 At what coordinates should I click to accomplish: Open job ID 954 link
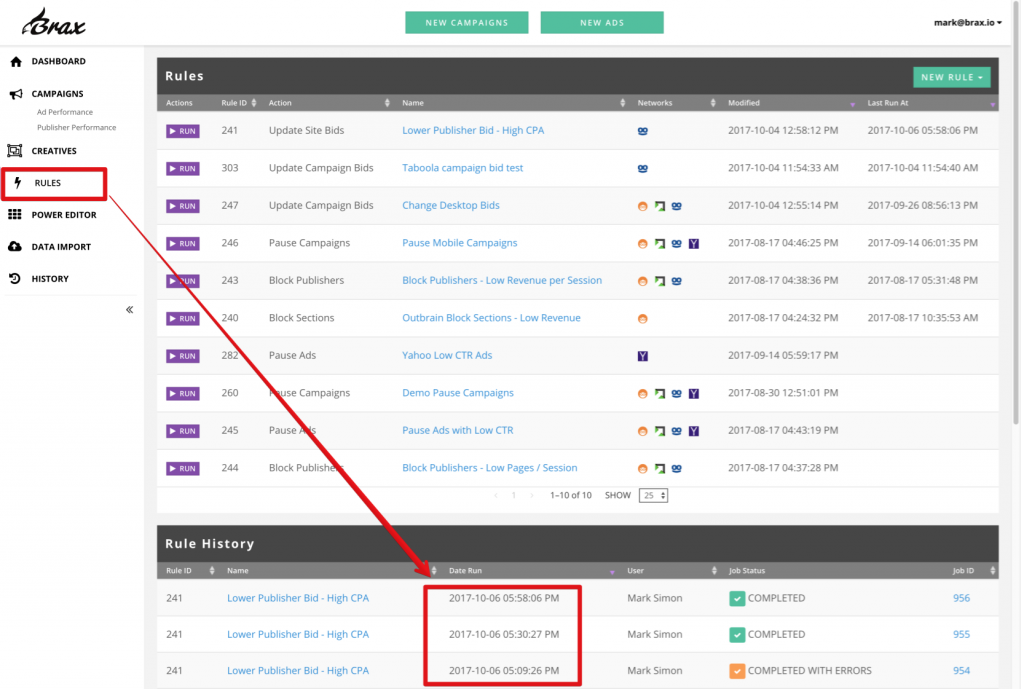[961, 671]
